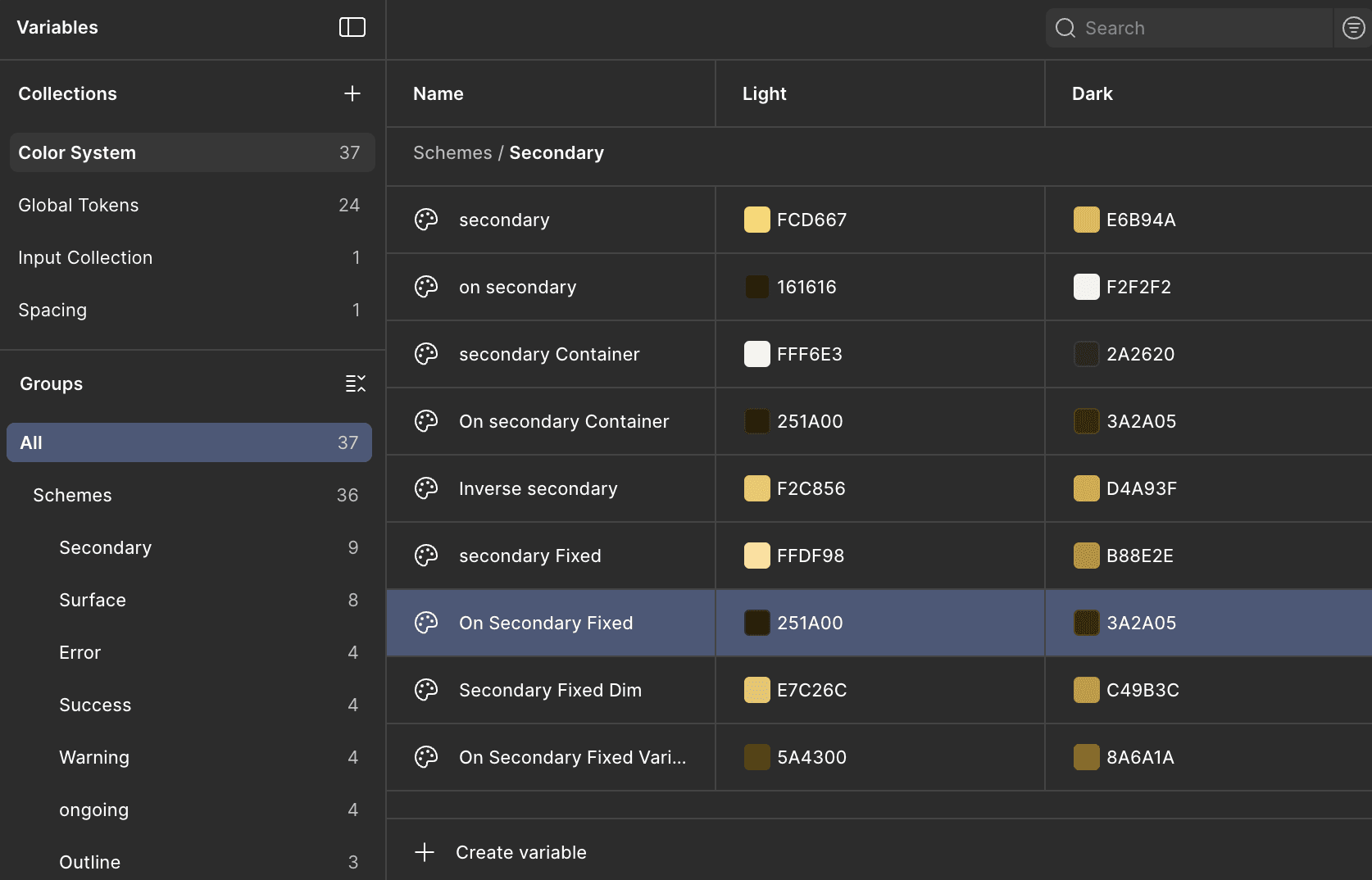Open the Warning group

tap(94, 757)
